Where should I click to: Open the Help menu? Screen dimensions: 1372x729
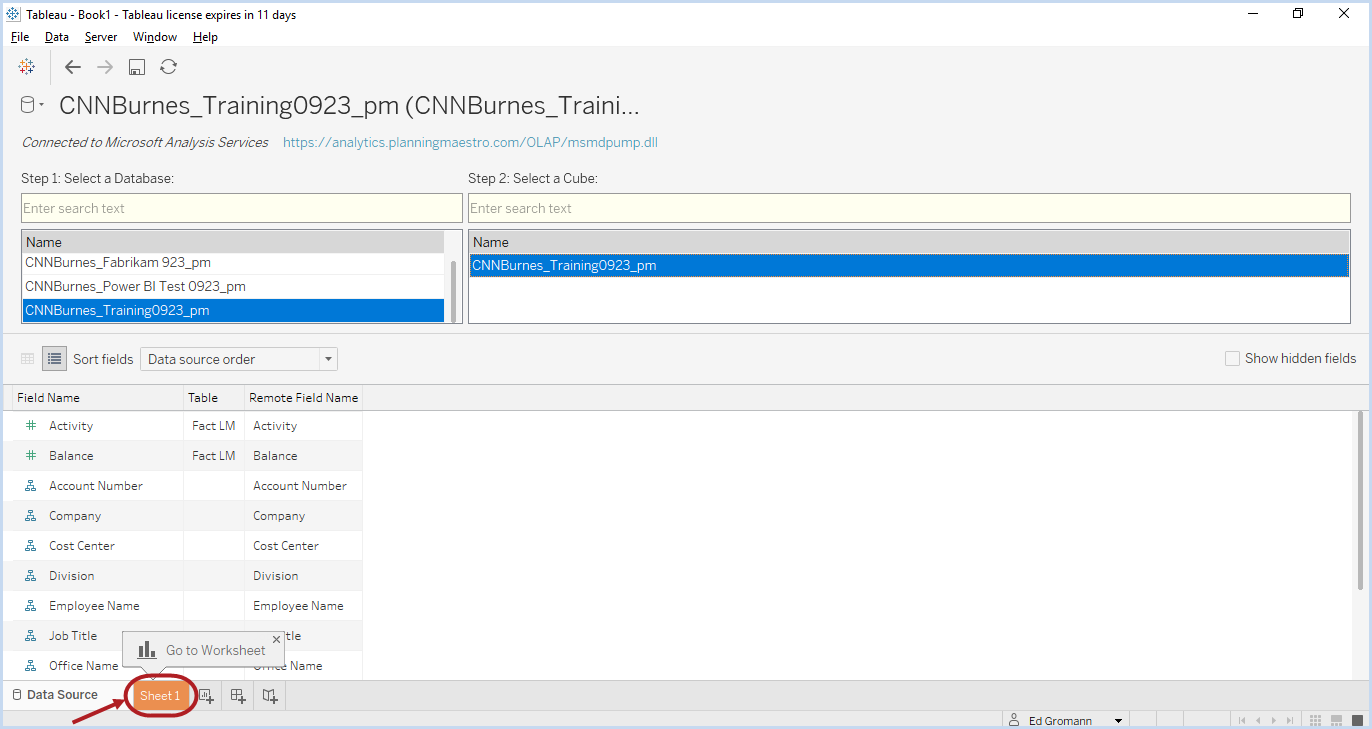(205, 37)
